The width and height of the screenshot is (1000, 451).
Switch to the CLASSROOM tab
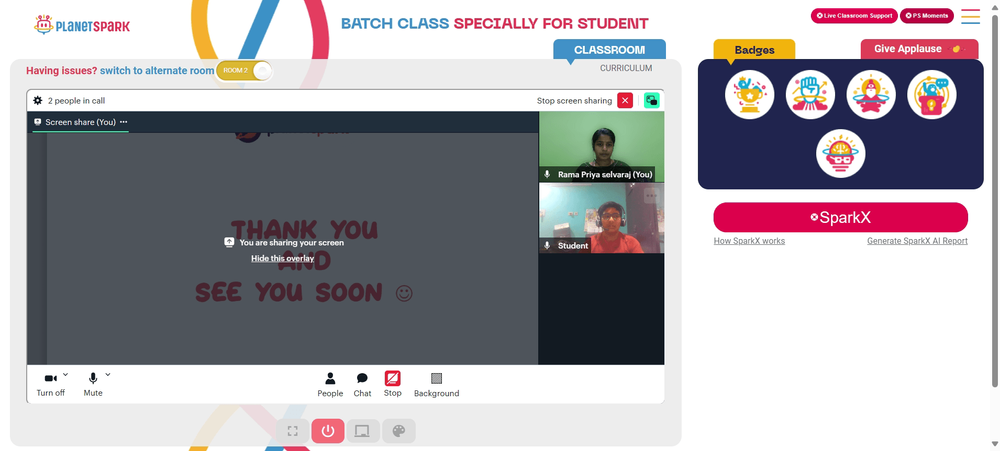[x=609, y=50]
